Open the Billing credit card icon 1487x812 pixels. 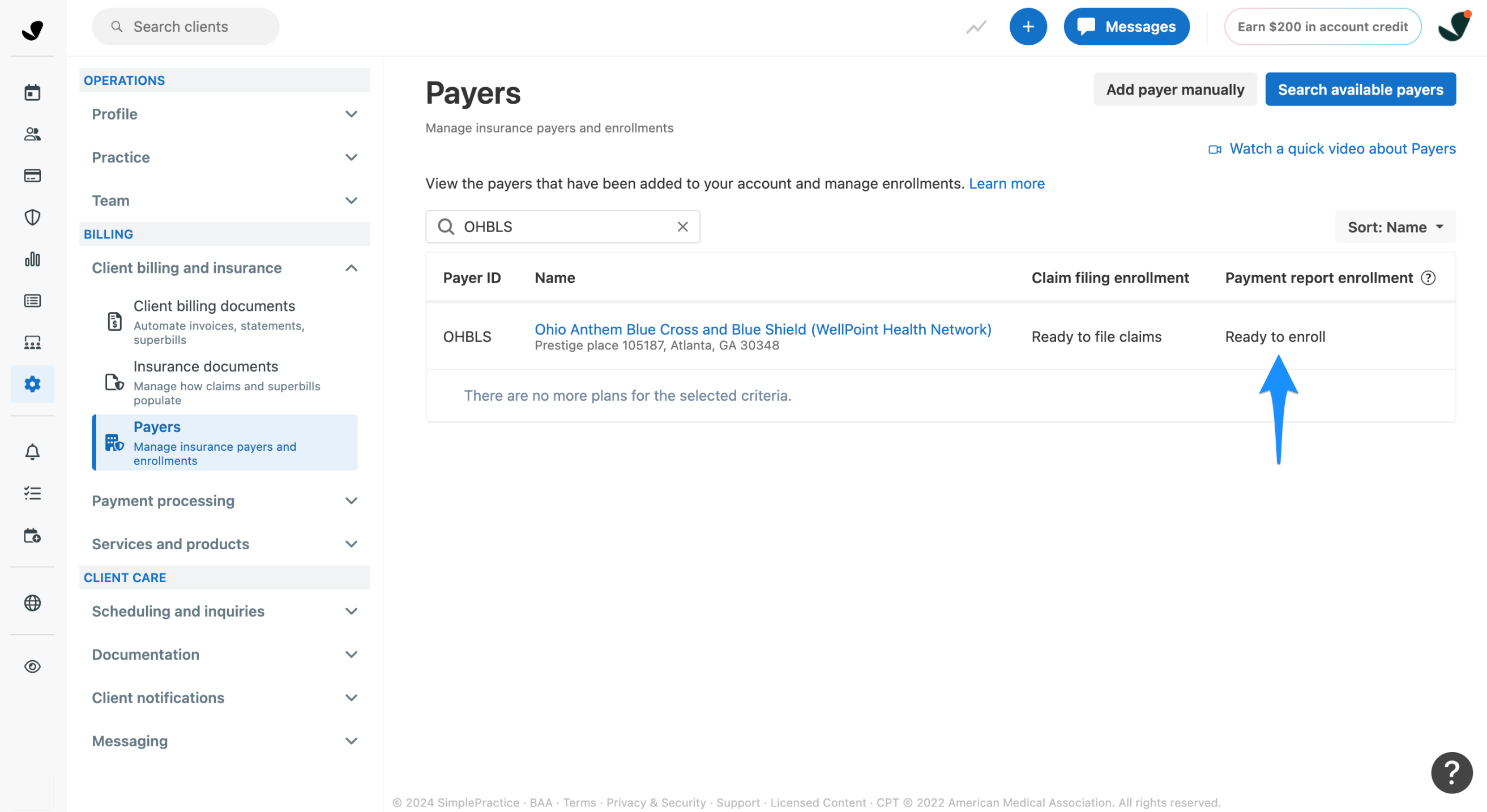tap(32, 176)
